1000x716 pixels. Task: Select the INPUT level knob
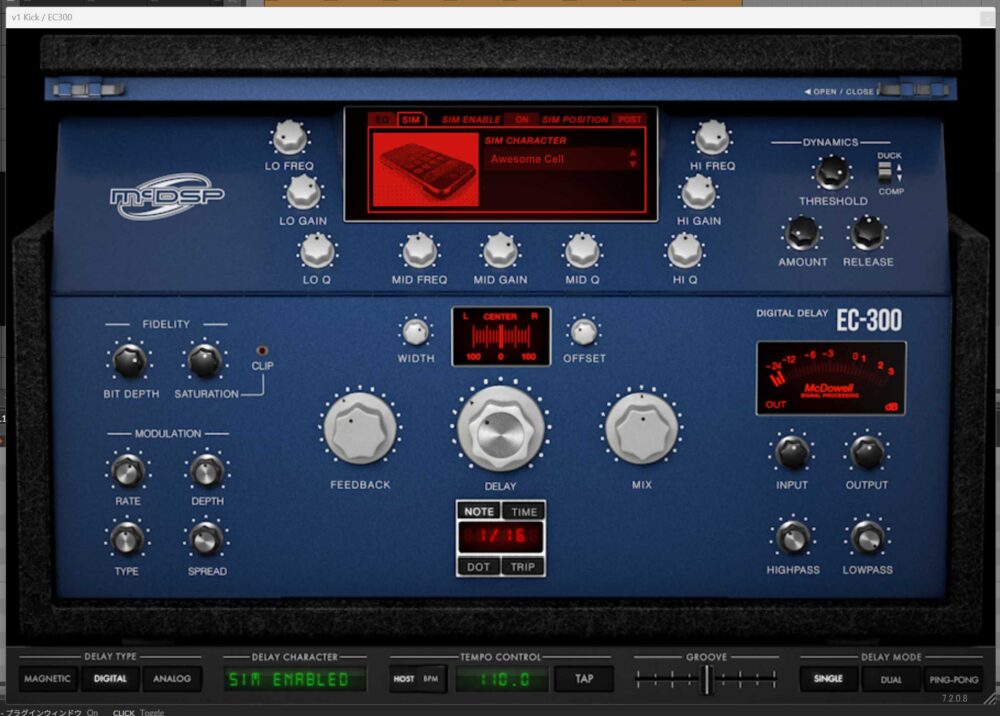[x=792, y=453]
